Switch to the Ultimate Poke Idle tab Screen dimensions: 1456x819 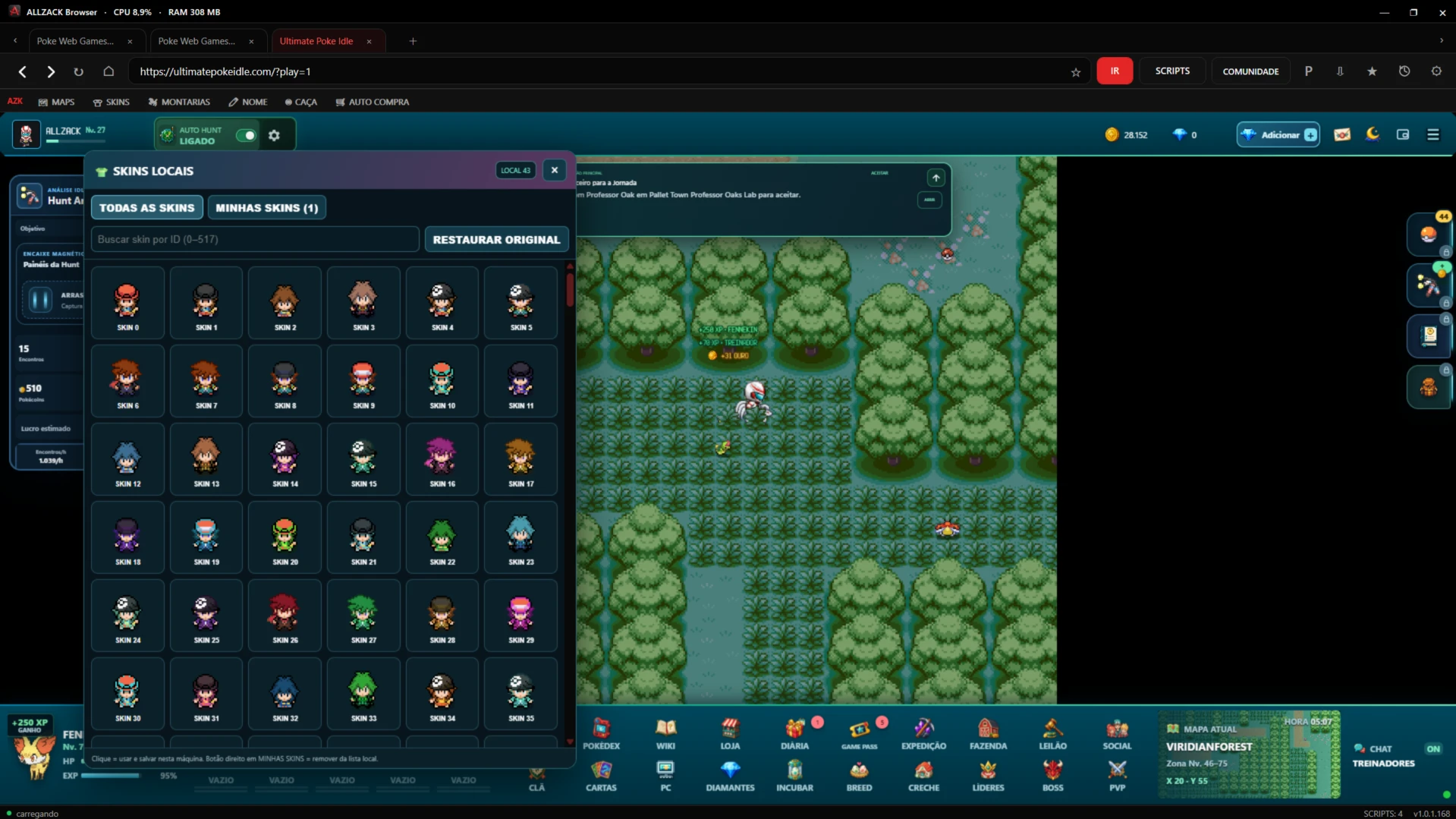click(316, 41)
